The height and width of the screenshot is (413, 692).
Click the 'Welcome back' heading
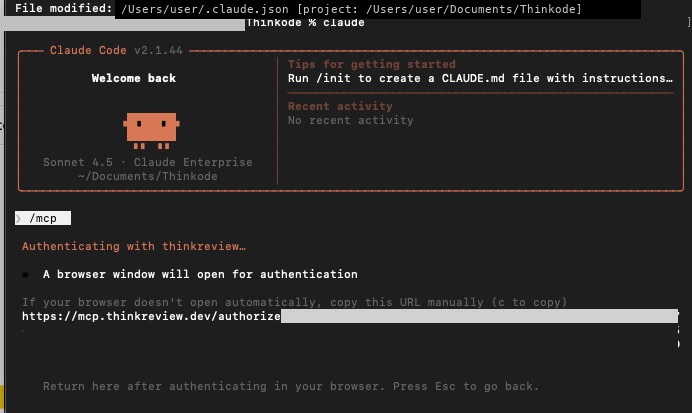[134, 78]
